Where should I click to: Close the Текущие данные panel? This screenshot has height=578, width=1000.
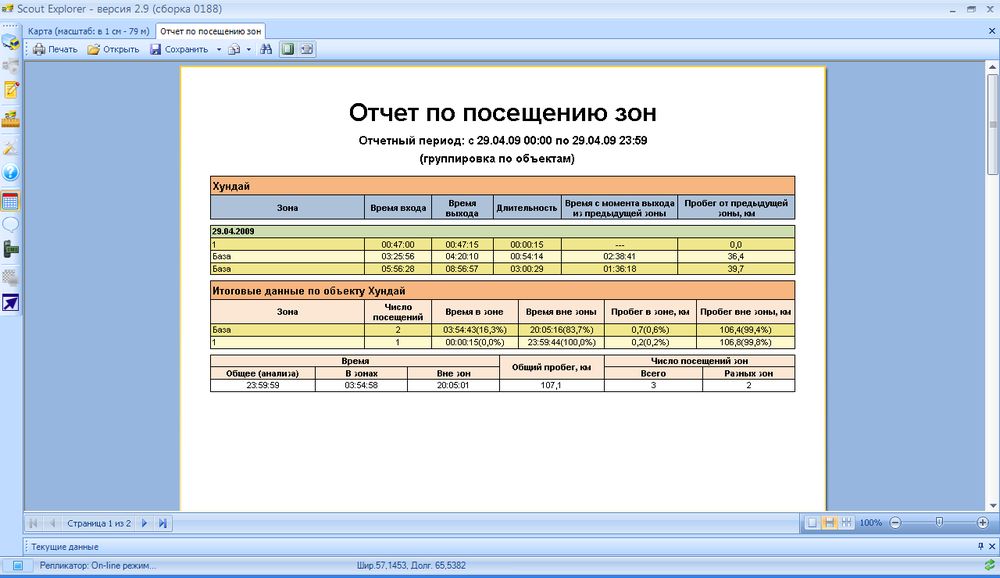pyautogui.click(x=992, y=546)
